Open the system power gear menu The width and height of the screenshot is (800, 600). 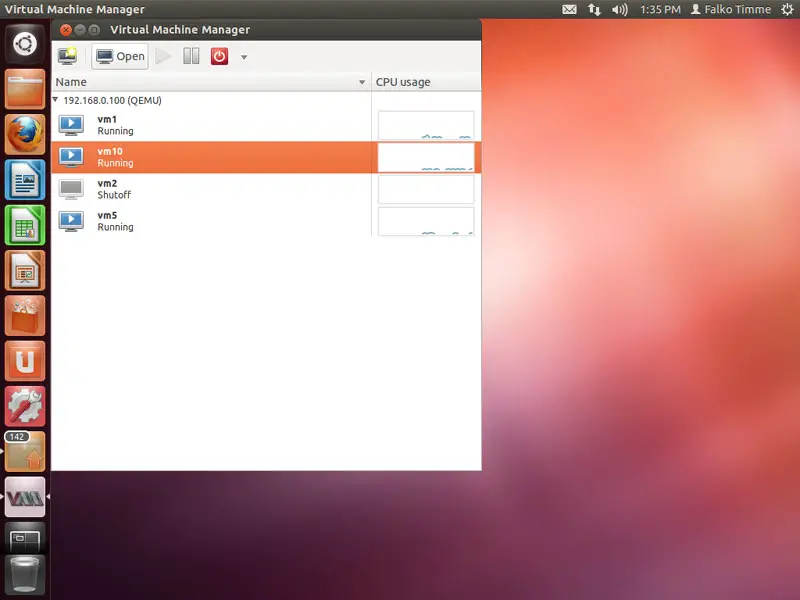[x=787, y=9]
